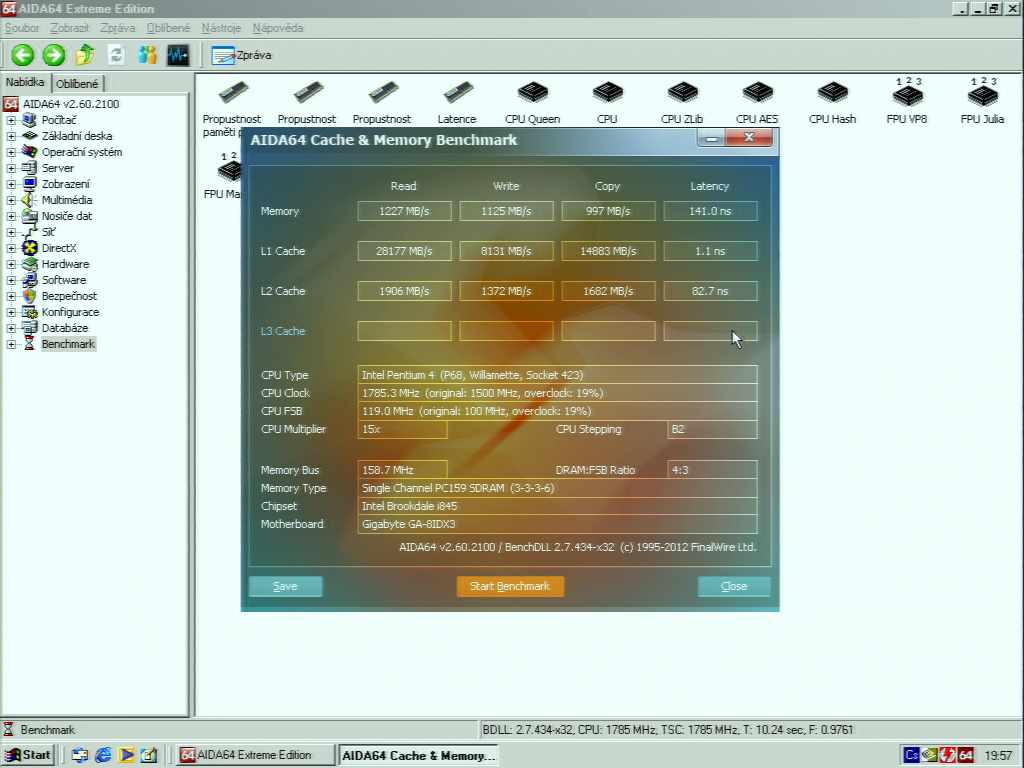Click the Chipset field Intel Brookdale i845
This screenshot has width=1024, height=768.
click(x=557, y=506)
